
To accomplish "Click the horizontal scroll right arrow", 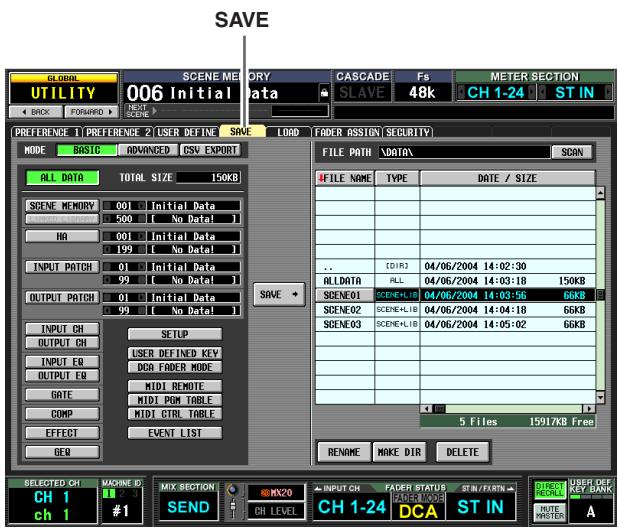I will (589, 408).
